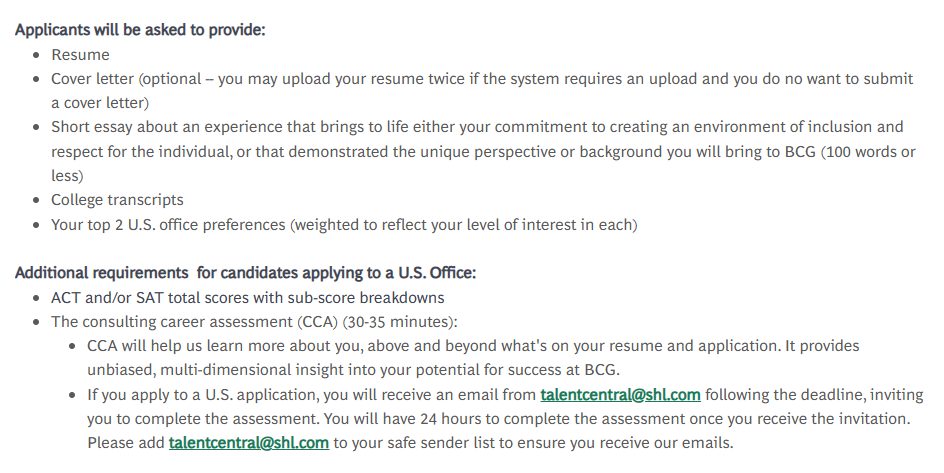Open the first talentcentral@shl.com email link
The image size is (944, 473).
620,395
